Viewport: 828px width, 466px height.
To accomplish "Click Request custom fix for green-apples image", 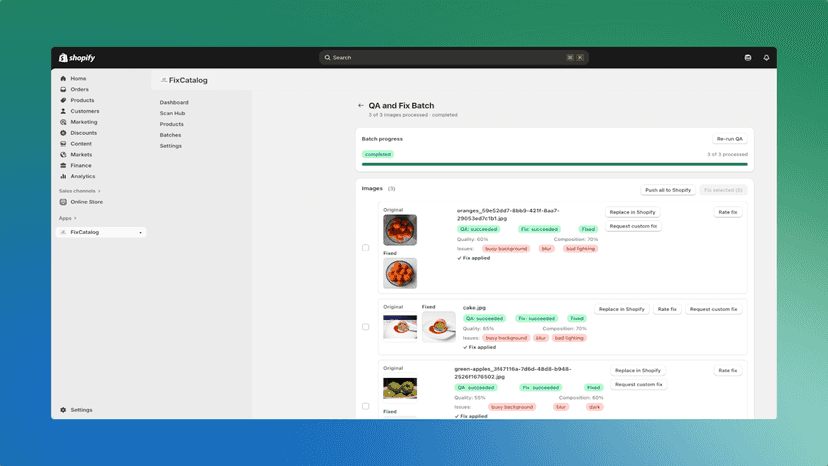I will coord(638,385).
